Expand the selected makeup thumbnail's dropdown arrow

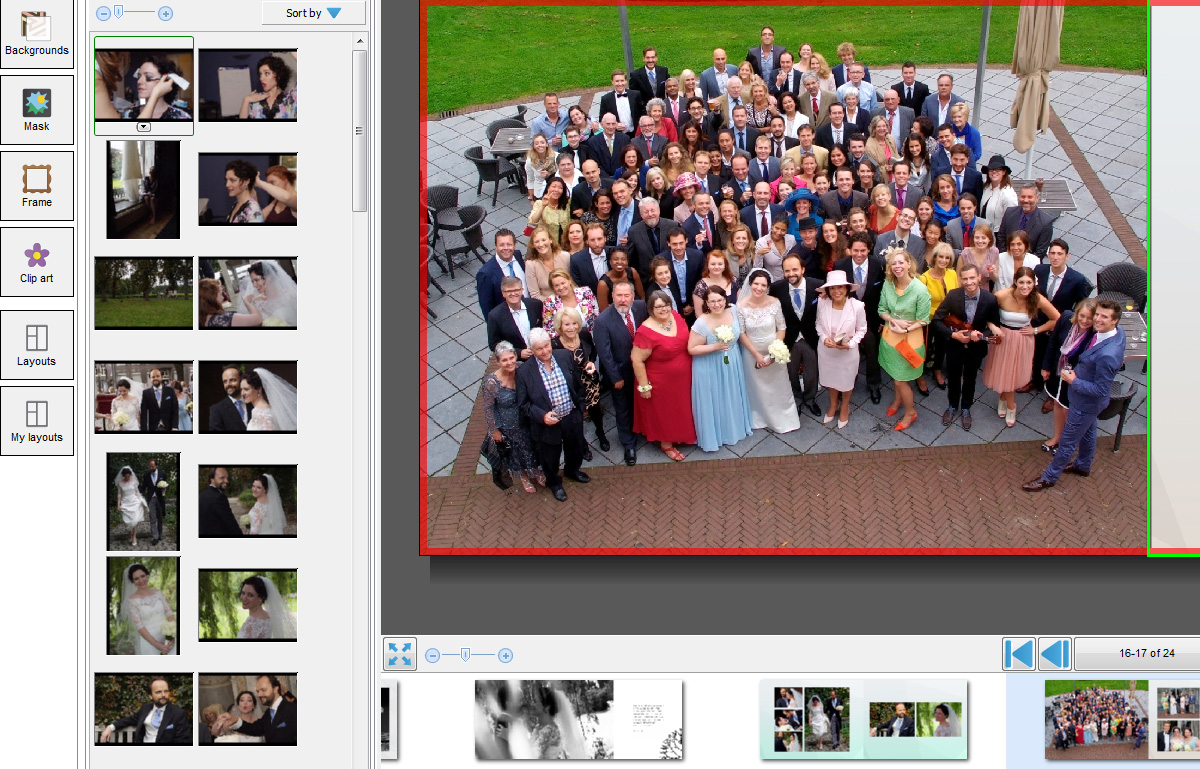point(143,127)
